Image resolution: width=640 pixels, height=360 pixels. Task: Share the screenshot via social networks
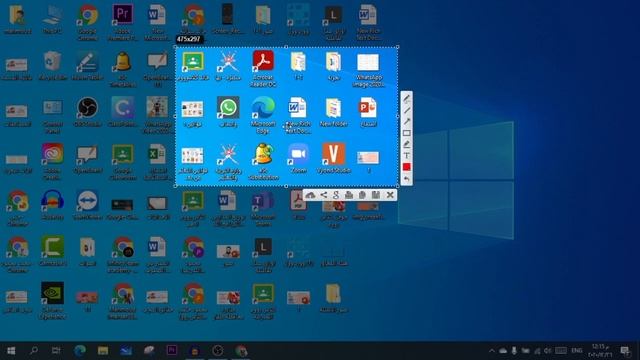(x=324, y=195)
